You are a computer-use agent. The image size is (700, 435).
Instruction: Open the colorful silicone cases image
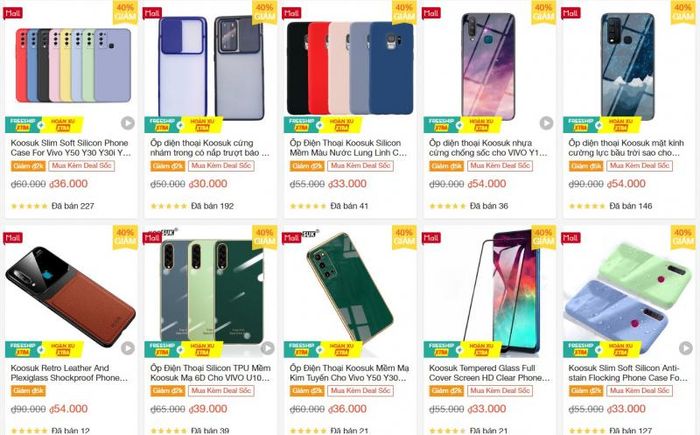(x=73, y=65)
